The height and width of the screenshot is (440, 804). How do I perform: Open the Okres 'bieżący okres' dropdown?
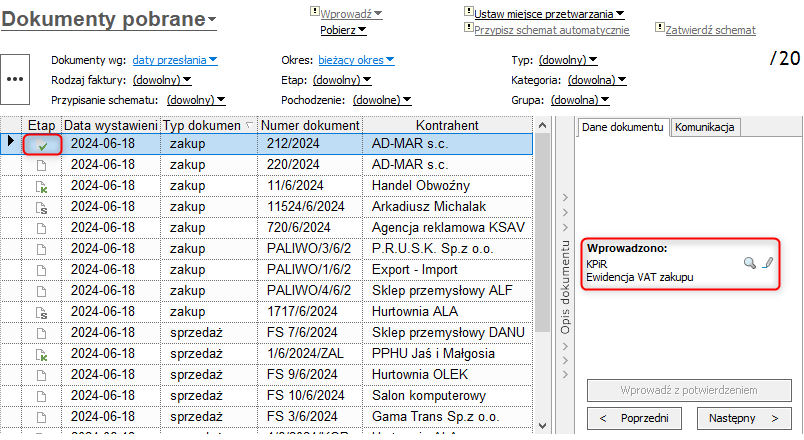coord(356,60)
